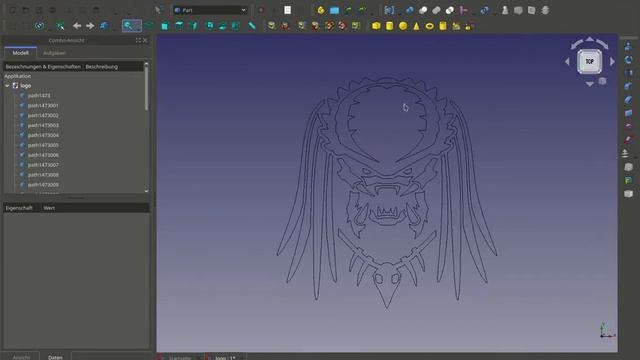Screen dimensions: 640x360
Task: Open the Startseite document tab
Action: click(180, 358)
